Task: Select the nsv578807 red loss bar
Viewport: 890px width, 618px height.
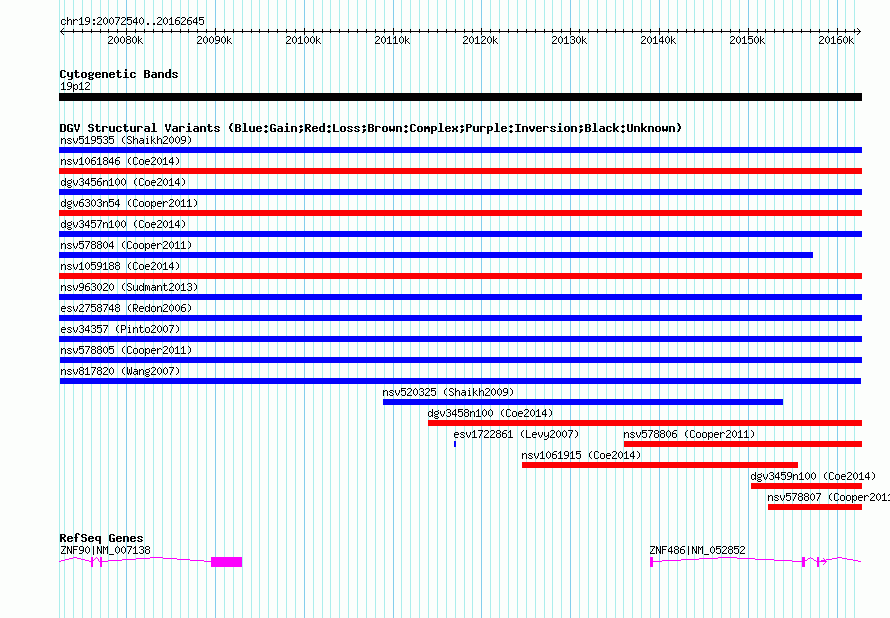Action: click(815, 507)
